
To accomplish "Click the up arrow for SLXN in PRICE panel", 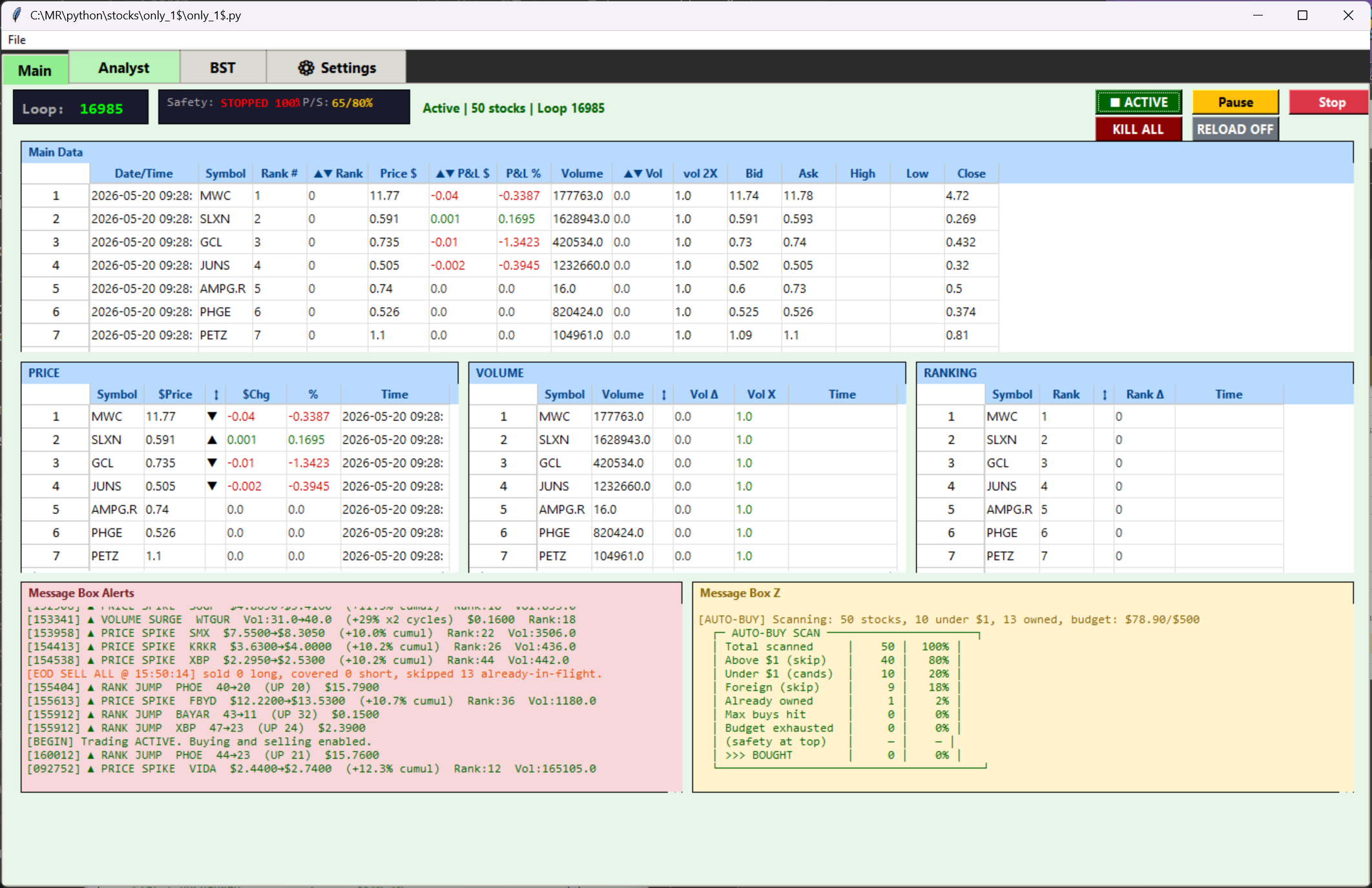I will tap(212, 440).
